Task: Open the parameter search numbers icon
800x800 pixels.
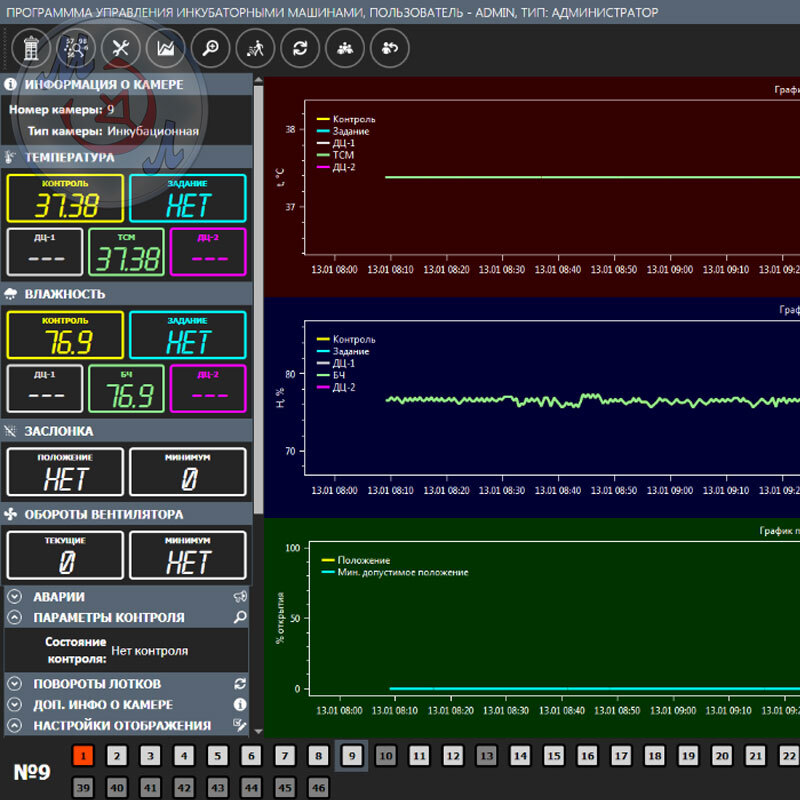Action: pos(76,48)
